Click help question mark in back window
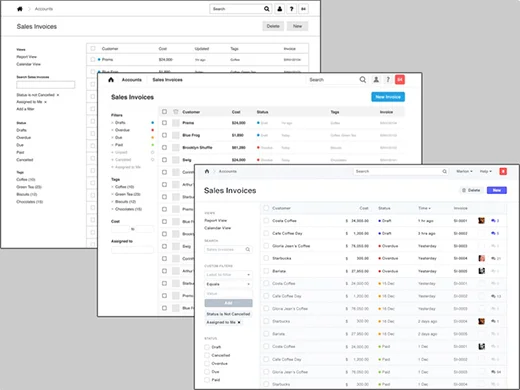Viewport: 520px width, 390px height. click(x=292, y=9)
